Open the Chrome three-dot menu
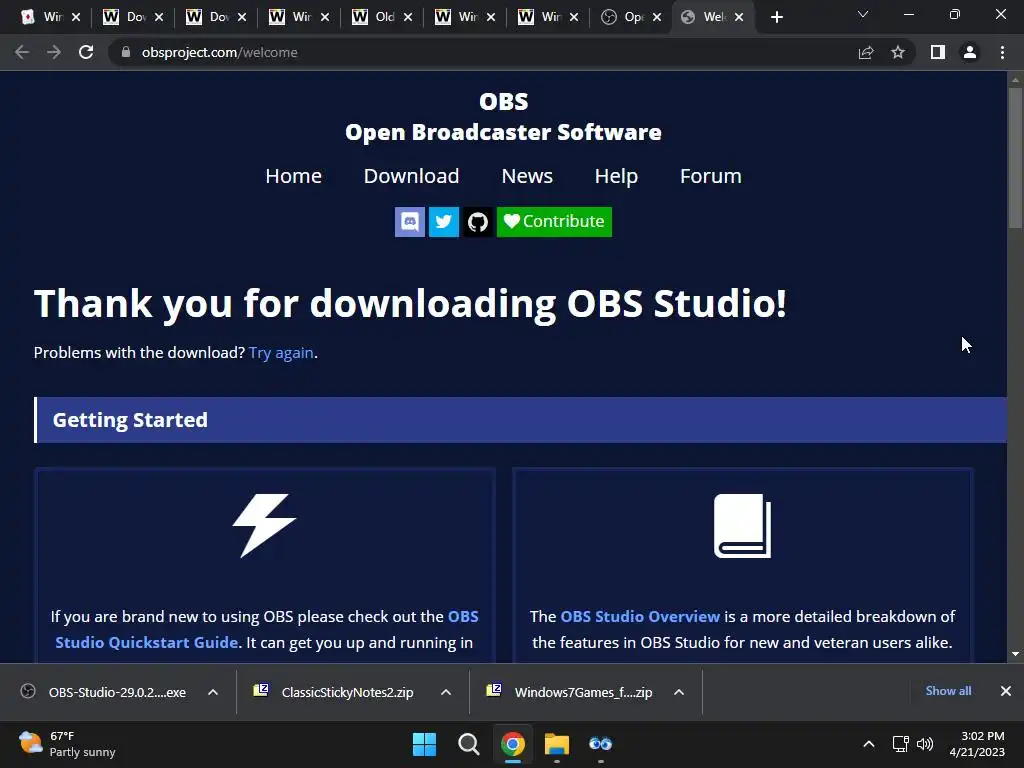 (1002, 52)
